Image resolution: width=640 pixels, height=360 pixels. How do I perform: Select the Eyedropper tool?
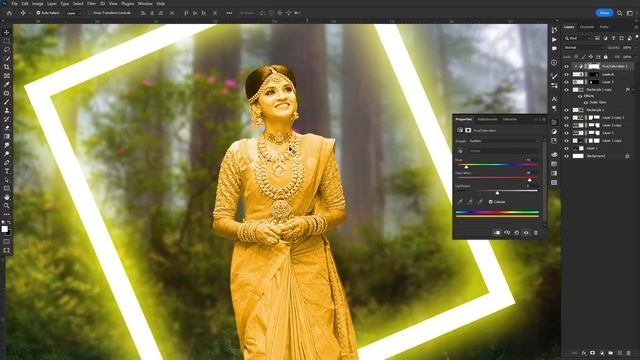click(x=7, y=84)
